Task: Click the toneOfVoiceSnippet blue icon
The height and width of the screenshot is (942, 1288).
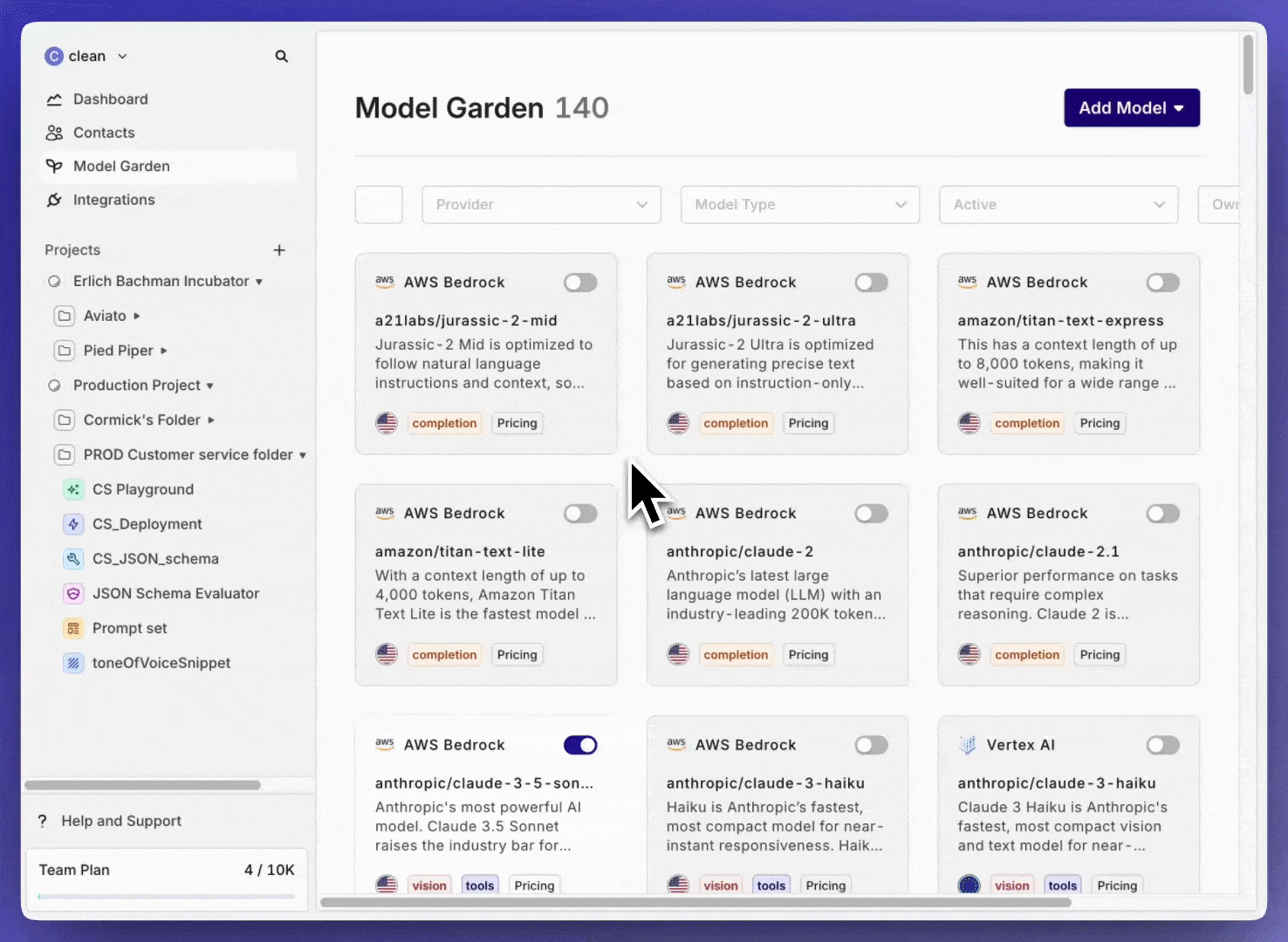Action: point(73,663)
